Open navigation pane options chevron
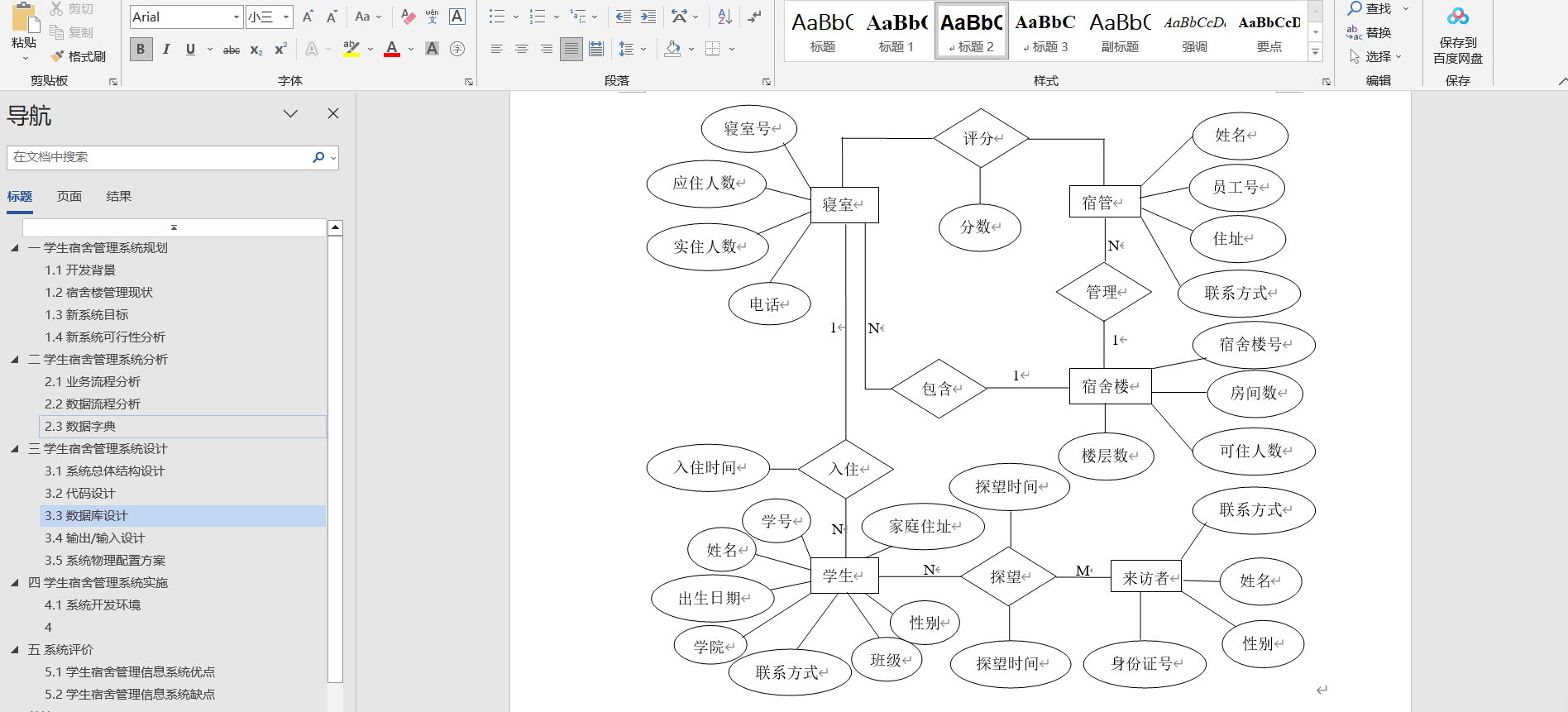 [x=290, y=113]
